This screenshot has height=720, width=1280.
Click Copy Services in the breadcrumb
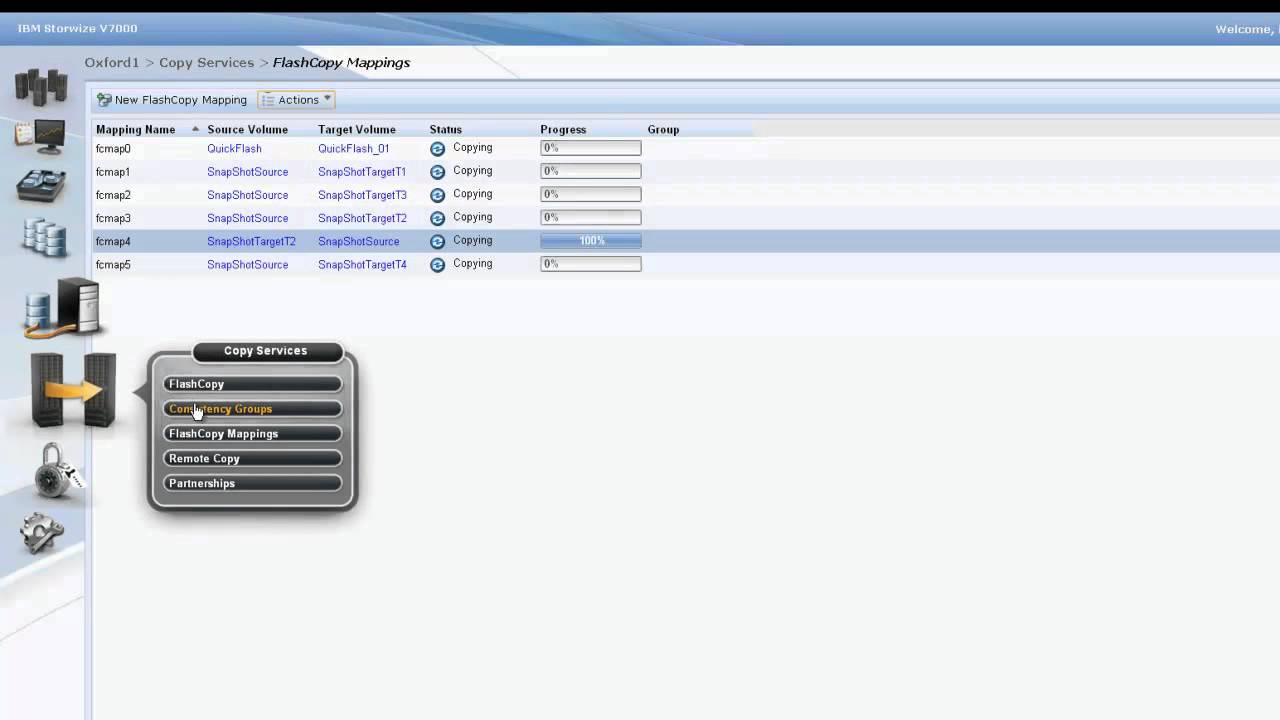pyautogui.click(x=206, y=62)
